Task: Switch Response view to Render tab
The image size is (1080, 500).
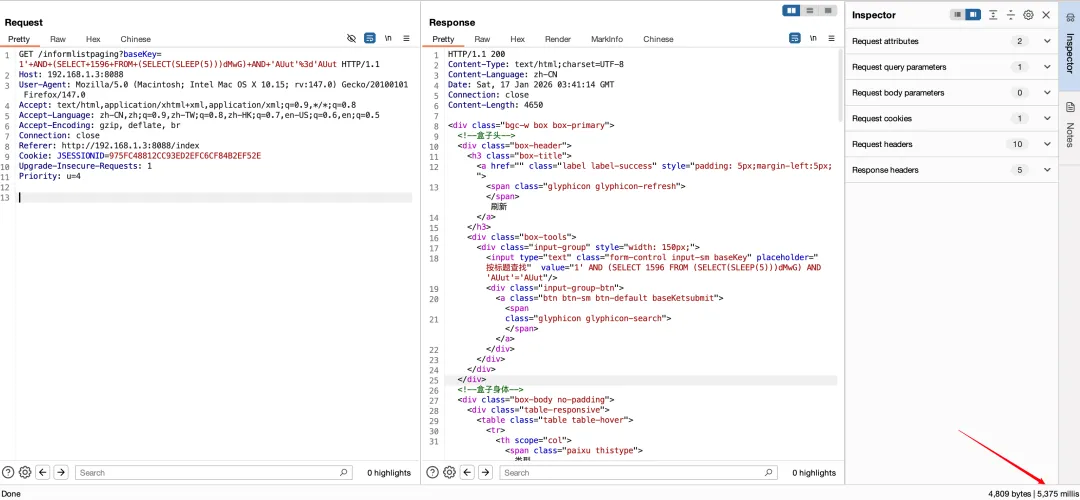Action: [x=558, y=39]
